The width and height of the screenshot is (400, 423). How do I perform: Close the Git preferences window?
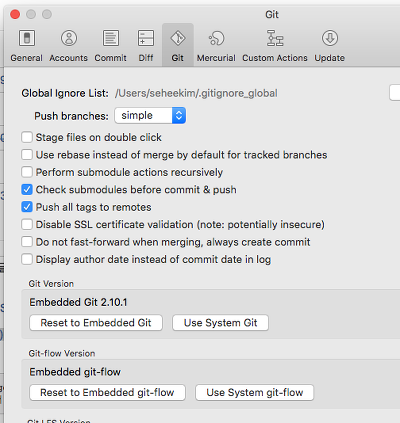click(15, 14)
